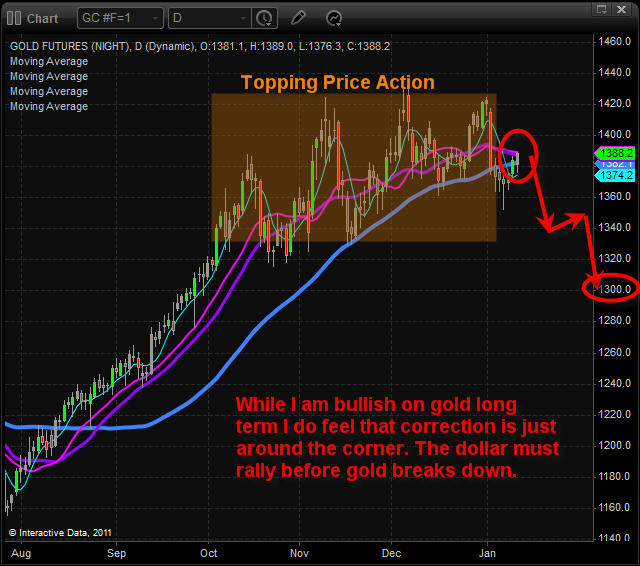This screenshot has height=566, width=640.
Task: Click the 1320.0 price axis label
Action: tap(615, 258)
